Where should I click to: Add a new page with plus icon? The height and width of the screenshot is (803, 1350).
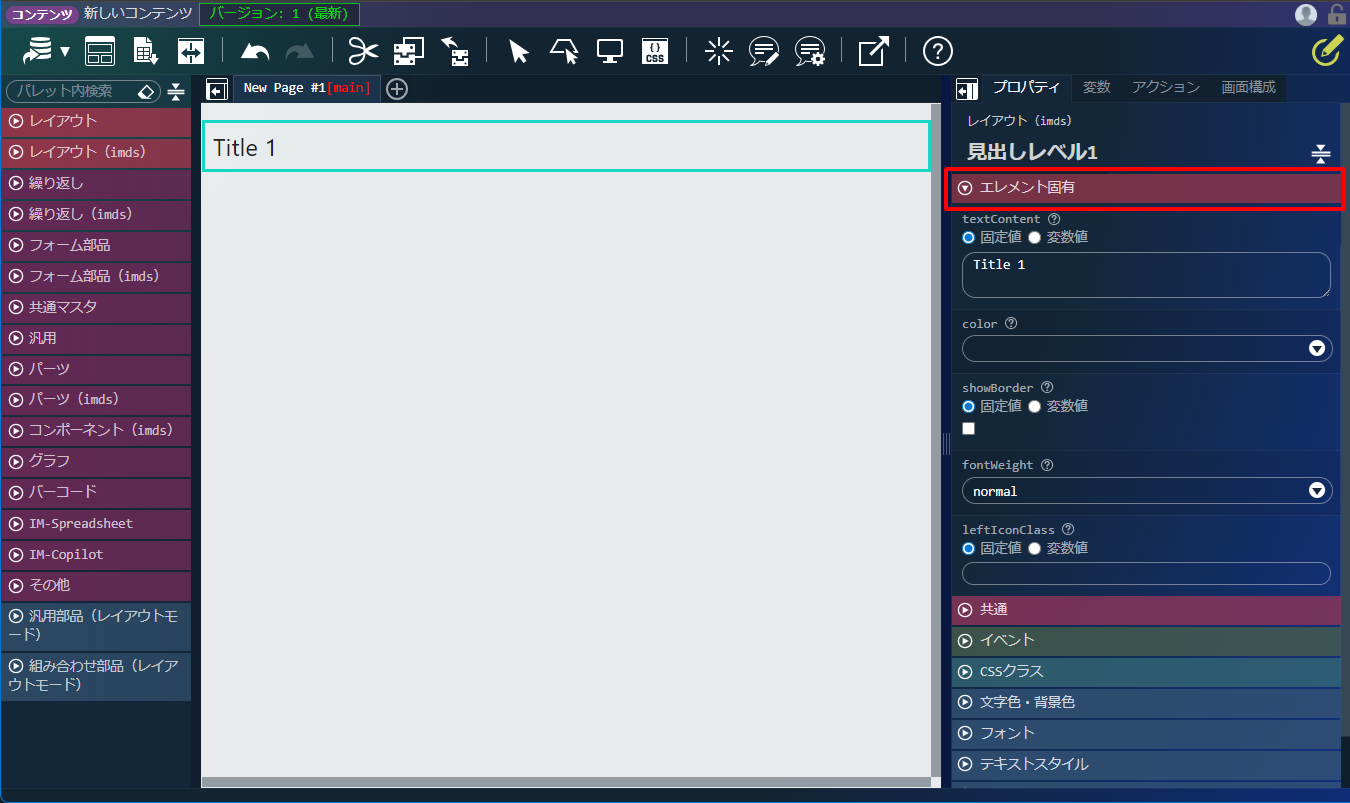(397, 89)
